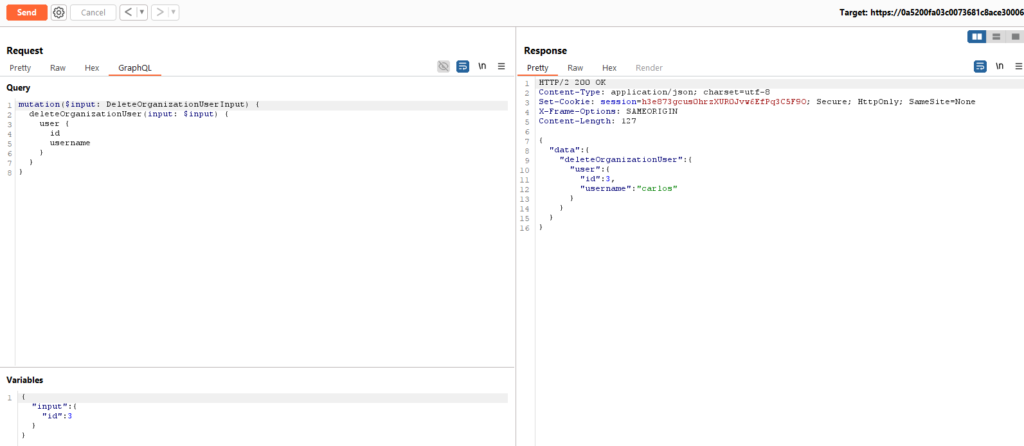Switch Response view to Pretty tab

click(537, 68)
